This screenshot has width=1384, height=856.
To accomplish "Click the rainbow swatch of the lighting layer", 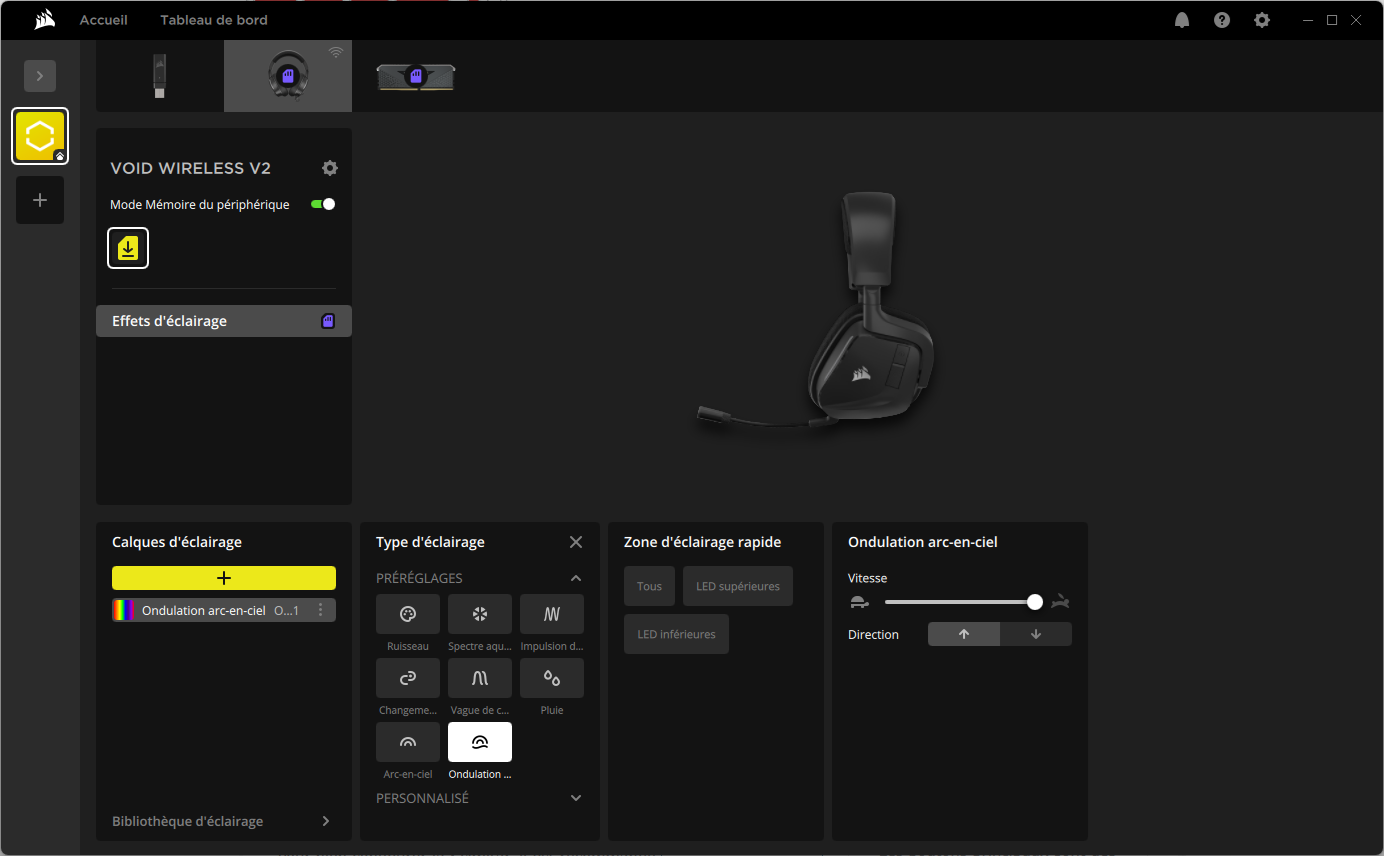I will (124, 610).
